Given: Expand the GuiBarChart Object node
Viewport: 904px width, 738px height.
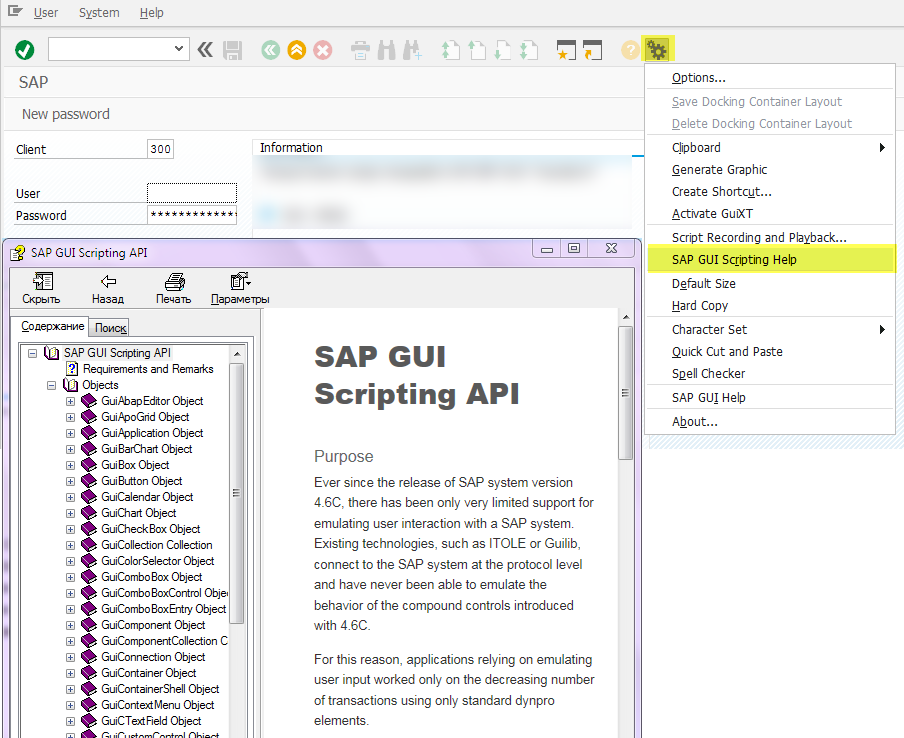Looking at the screenshot, I should 70,449.
